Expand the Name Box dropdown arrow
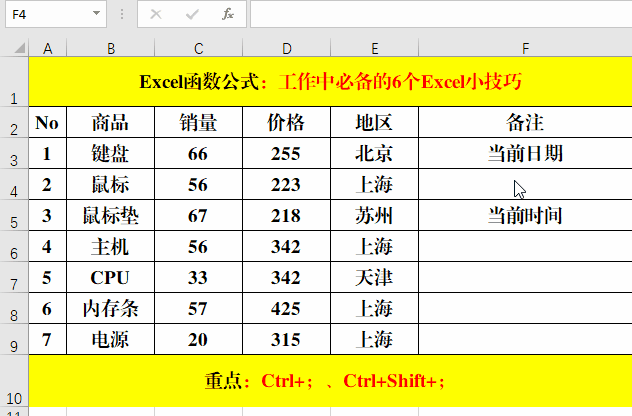The height and width of the screenshot is (416, 632). (96, 13)
